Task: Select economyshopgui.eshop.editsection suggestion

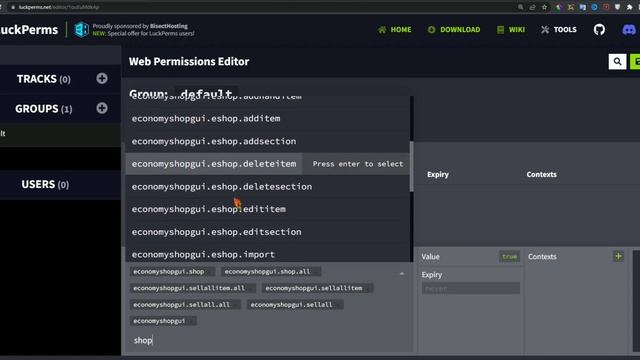Action: (x=267, y=232)
